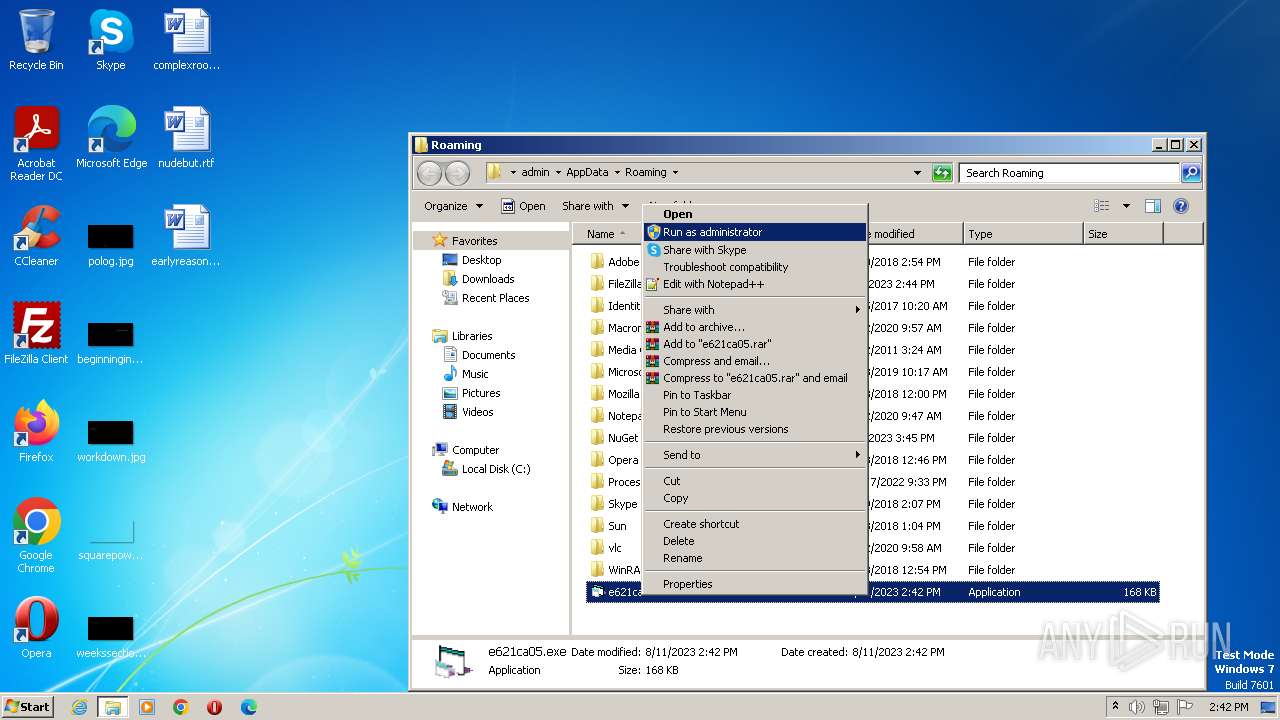Open the Start menu
The width and height of the screenshot is (1280, 720).
pyautogui.click(x=28, y=707)
